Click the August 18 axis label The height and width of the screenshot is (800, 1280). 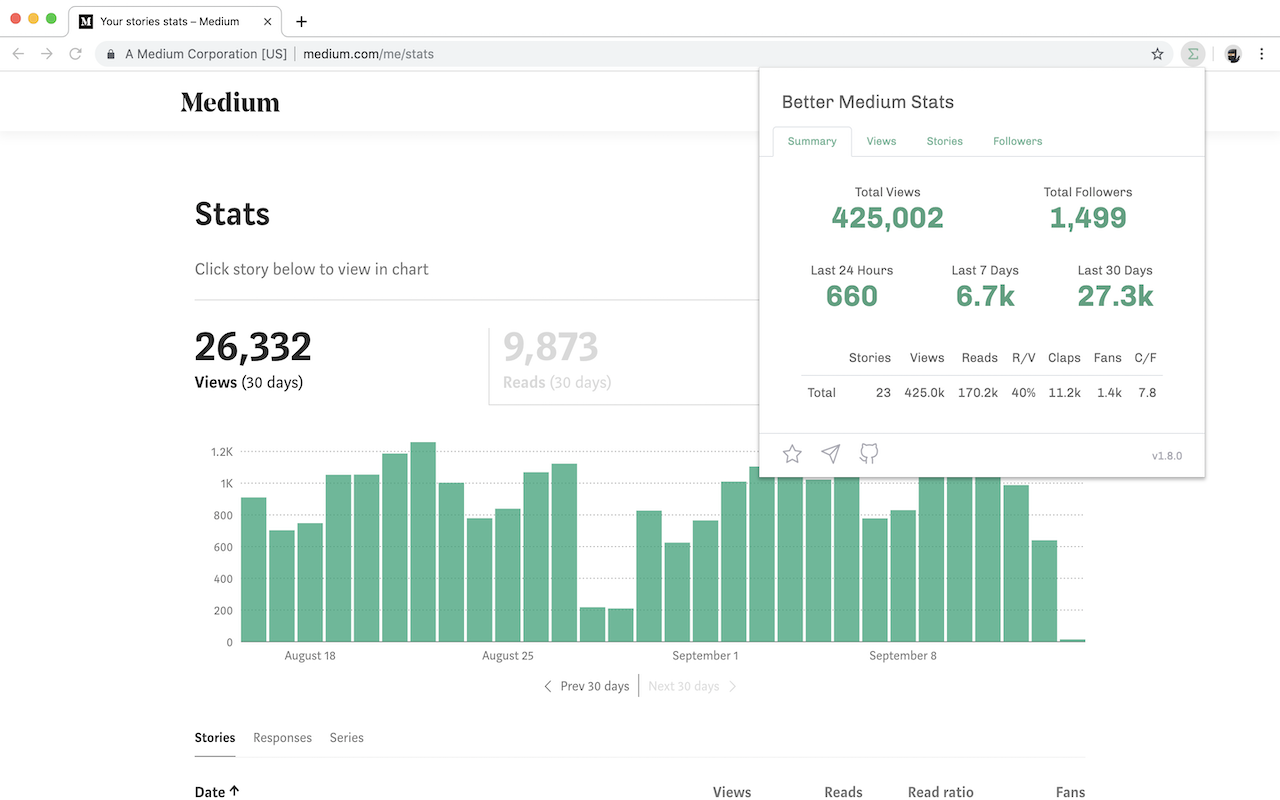click(x=310, y=656)
